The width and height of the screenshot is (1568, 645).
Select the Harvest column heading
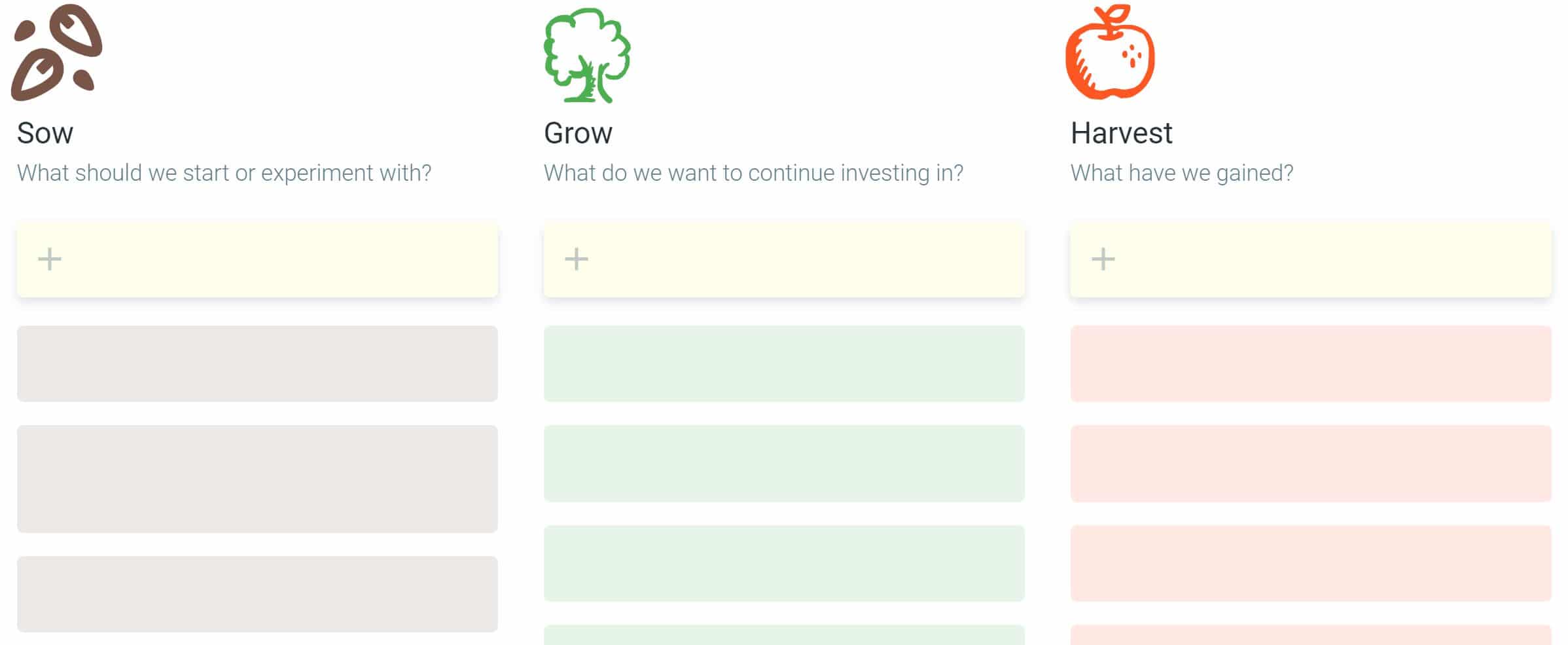pyautogui.click(x=1122, y=133)
